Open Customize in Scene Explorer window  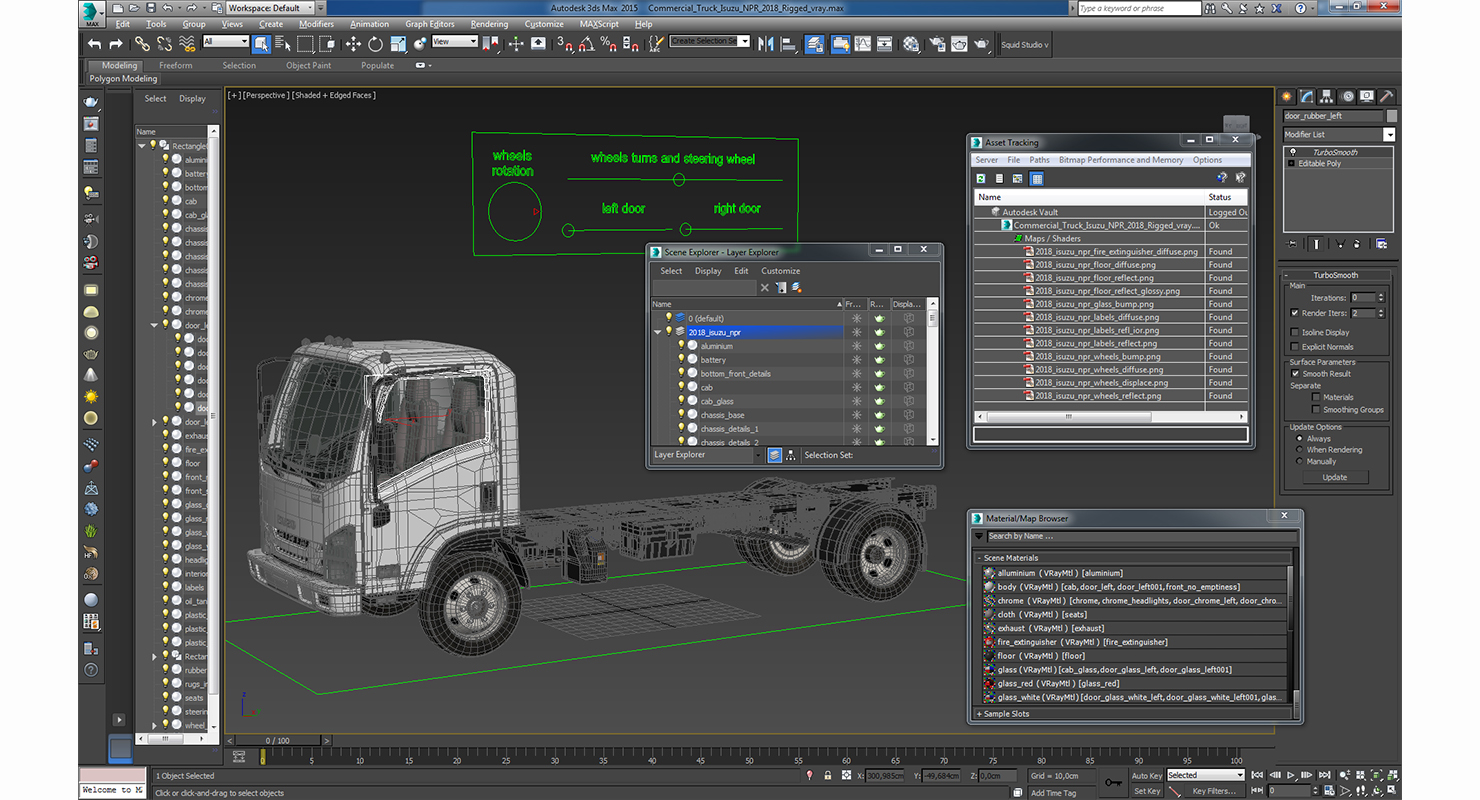tap(780, 271)
